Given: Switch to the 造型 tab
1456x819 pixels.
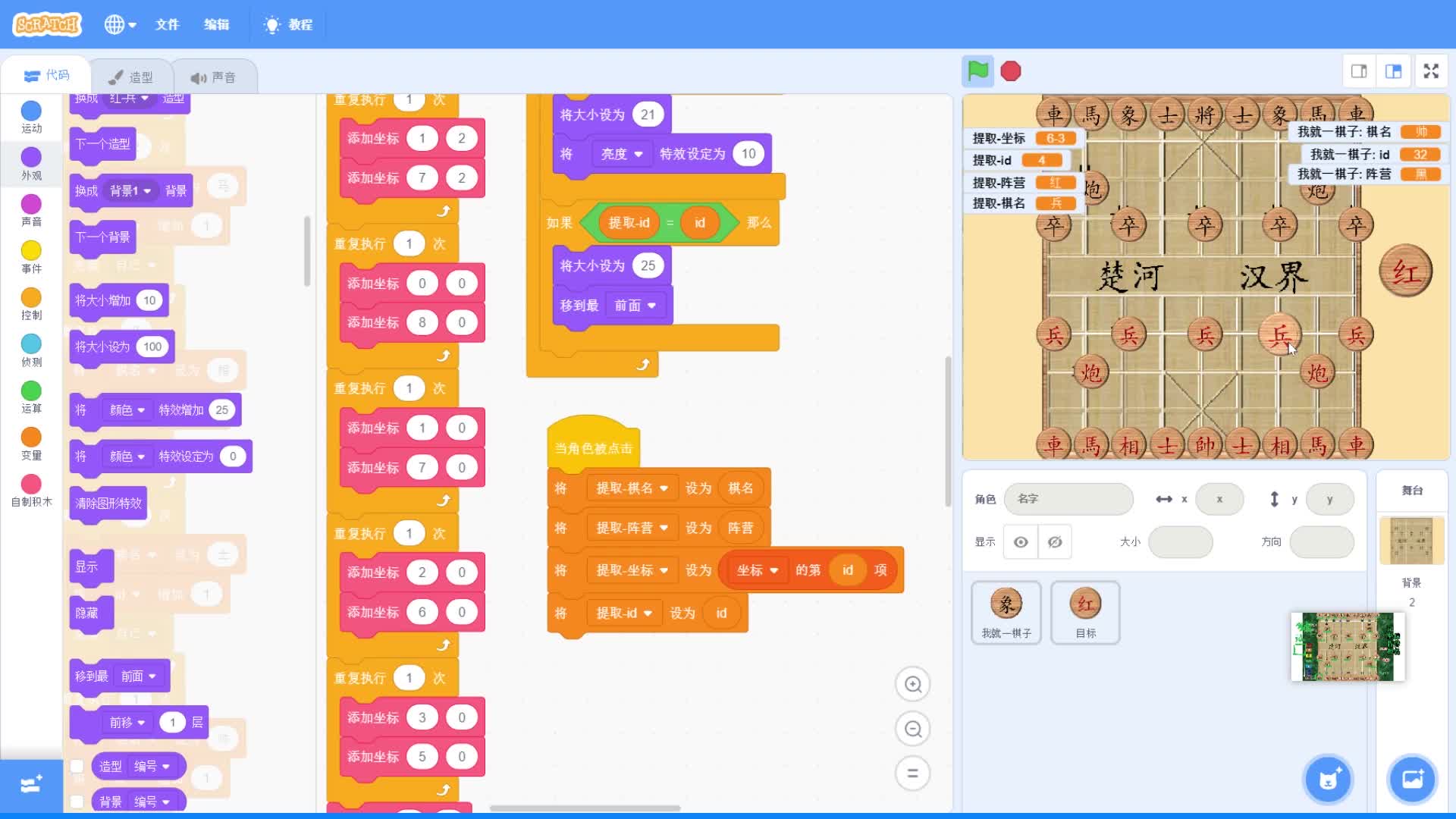Looking at the screenshot, I should click(130, 77).
